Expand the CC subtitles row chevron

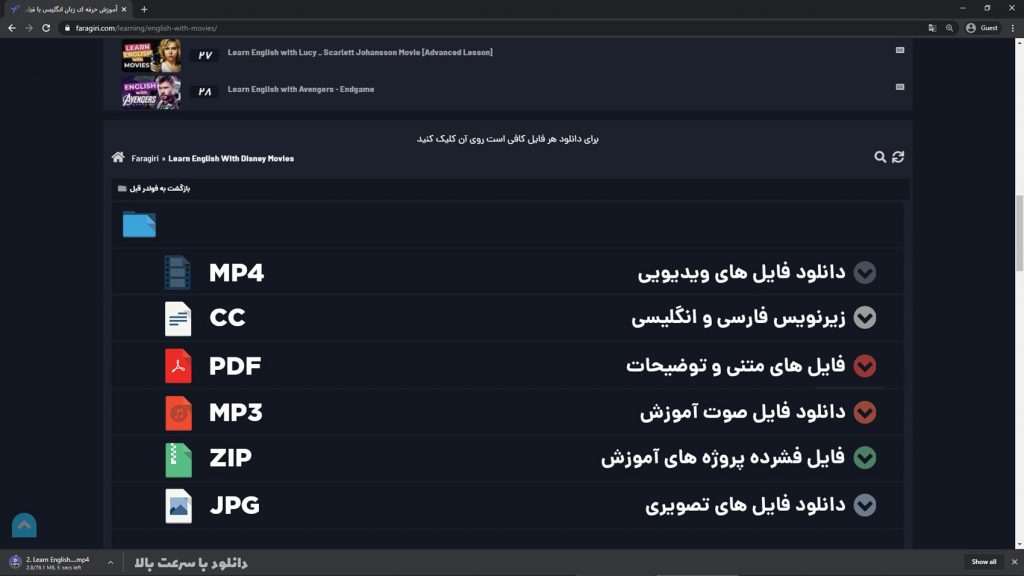(865, 318)
